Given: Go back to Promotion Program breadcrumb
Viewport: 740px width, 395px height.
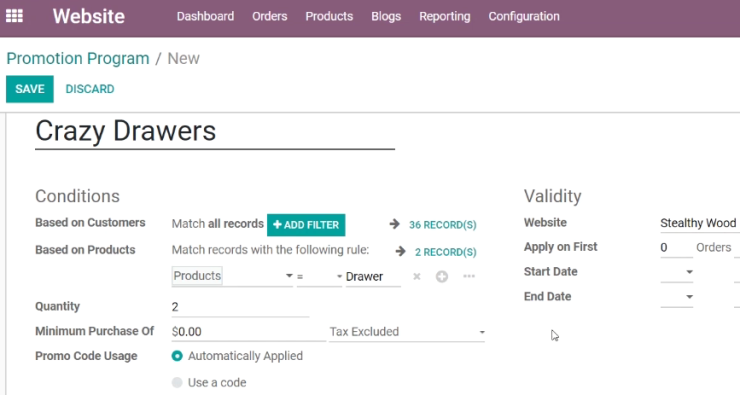Looking at the screenshot, I should 78,59.
